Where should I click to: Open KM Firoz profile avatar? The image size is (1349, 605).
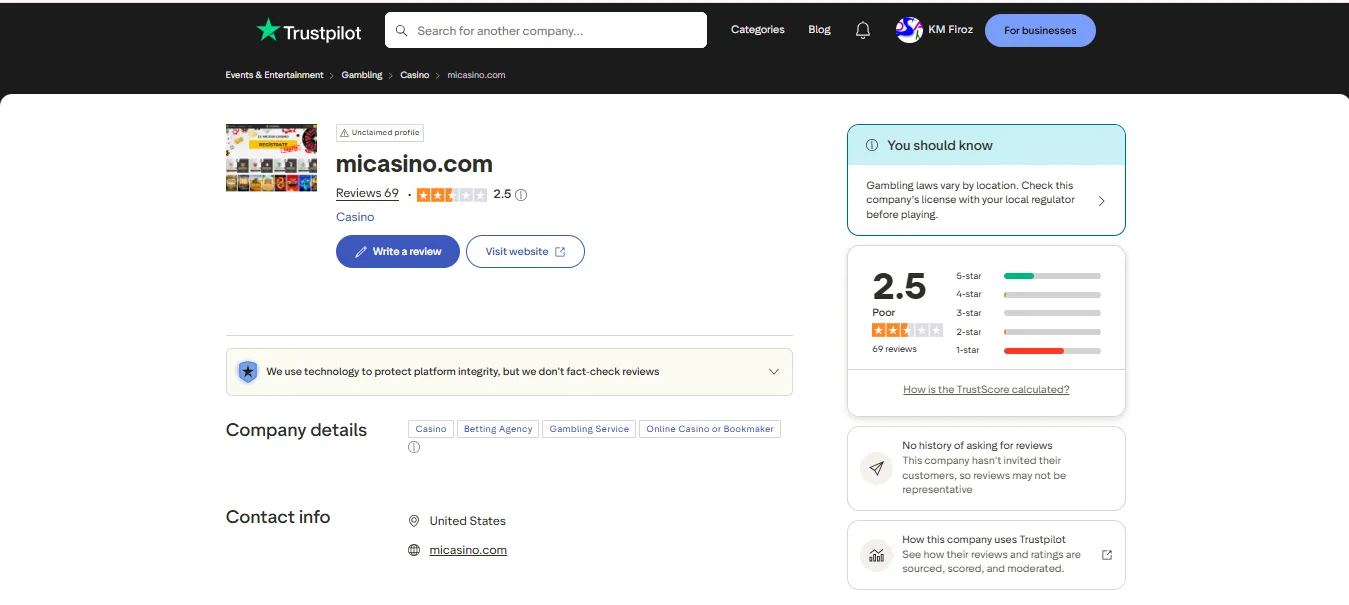[x=909, y=30]
